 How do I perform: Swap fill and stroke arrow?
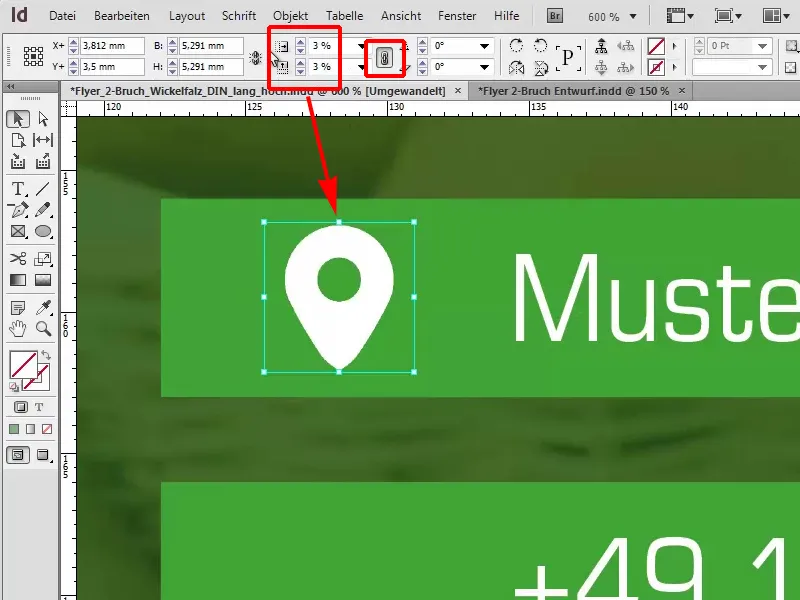click(x=46, y=355)
